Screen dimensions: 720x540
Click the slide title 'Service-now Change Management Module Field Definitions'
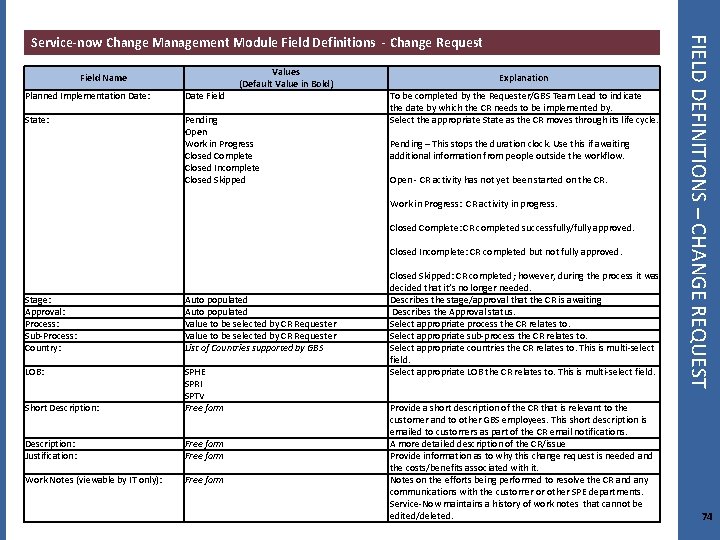[x=256, y=43]
